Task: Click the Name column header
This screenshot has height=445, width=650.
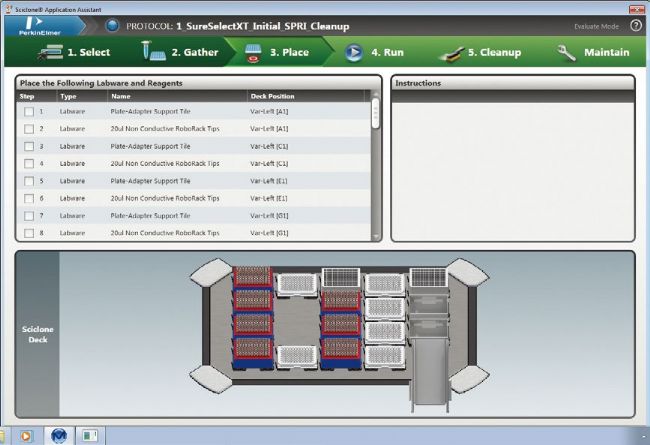Action: click(177, 96)
